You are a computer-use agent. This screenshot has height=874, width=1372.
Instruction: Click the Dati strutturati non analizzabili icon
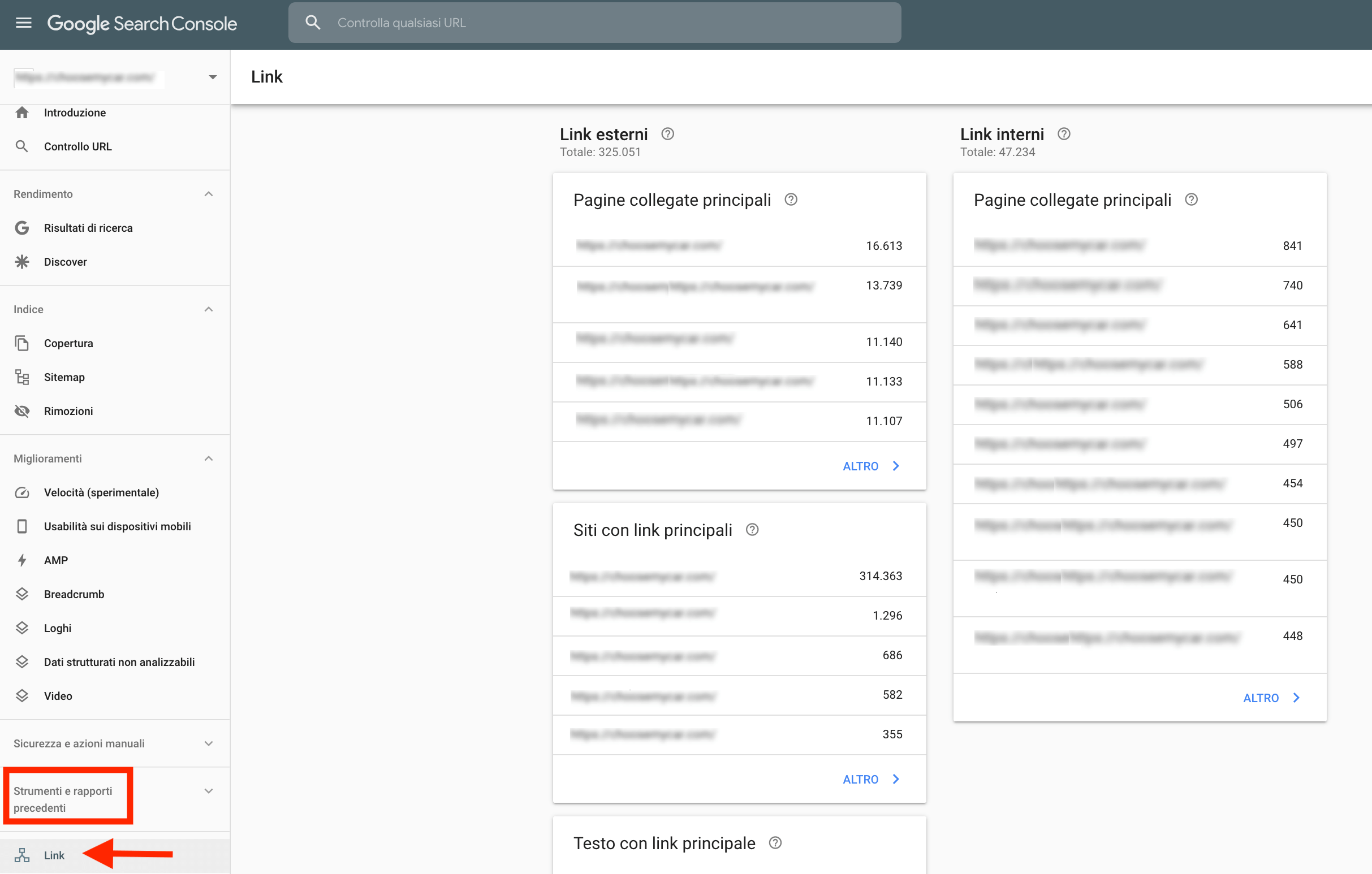click(x=22, y=661)
